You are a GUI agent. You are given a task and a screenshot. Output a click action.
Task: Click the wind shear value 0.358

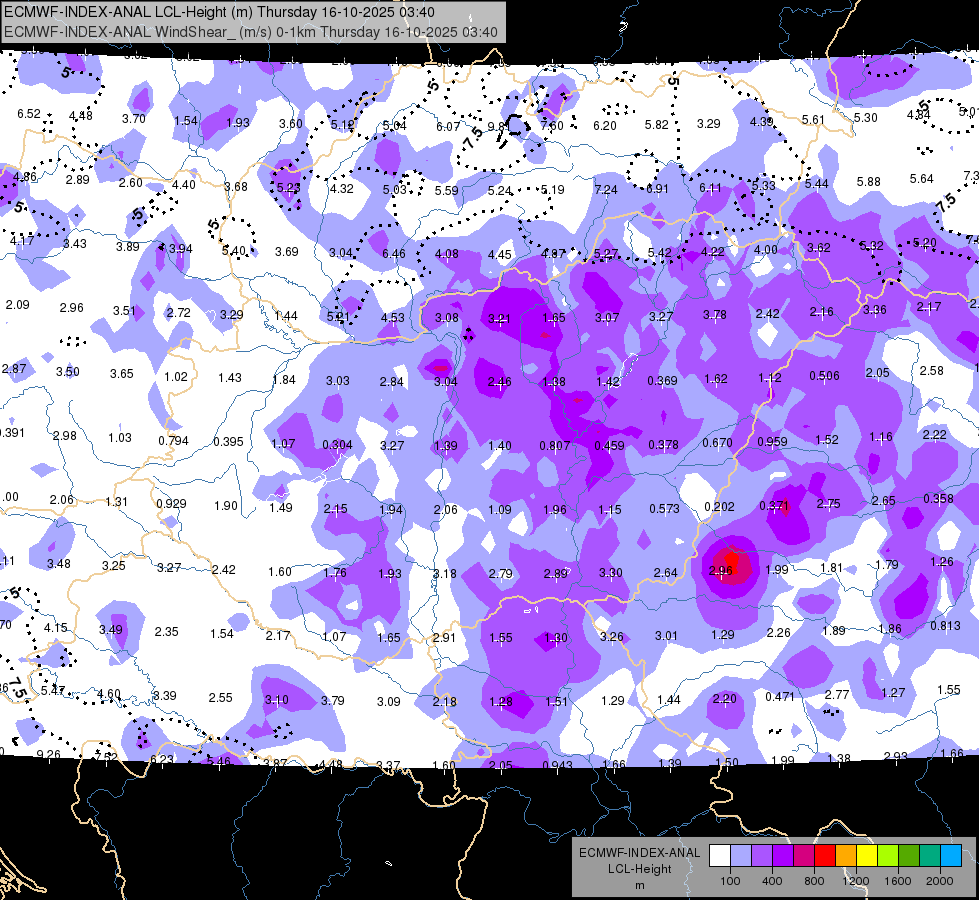click(938, 498)
